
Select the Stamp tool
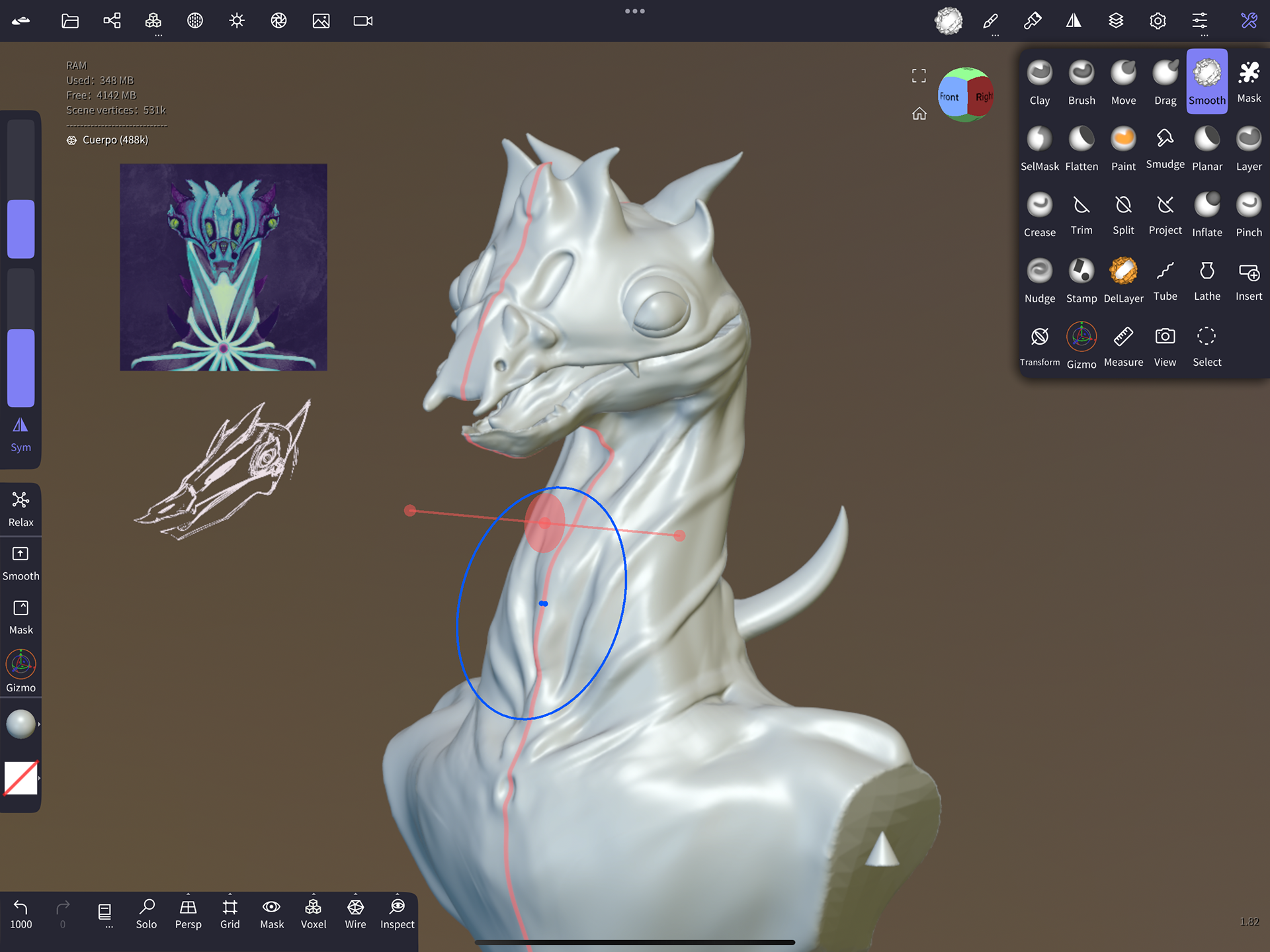click(x=1081, y=281)
